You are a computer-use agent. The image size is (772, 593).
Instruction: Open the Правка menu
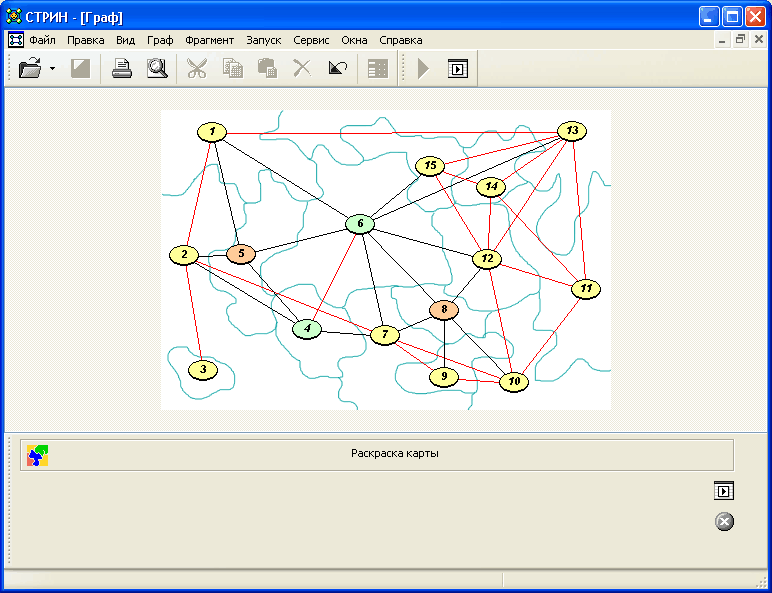coord(86,40)
